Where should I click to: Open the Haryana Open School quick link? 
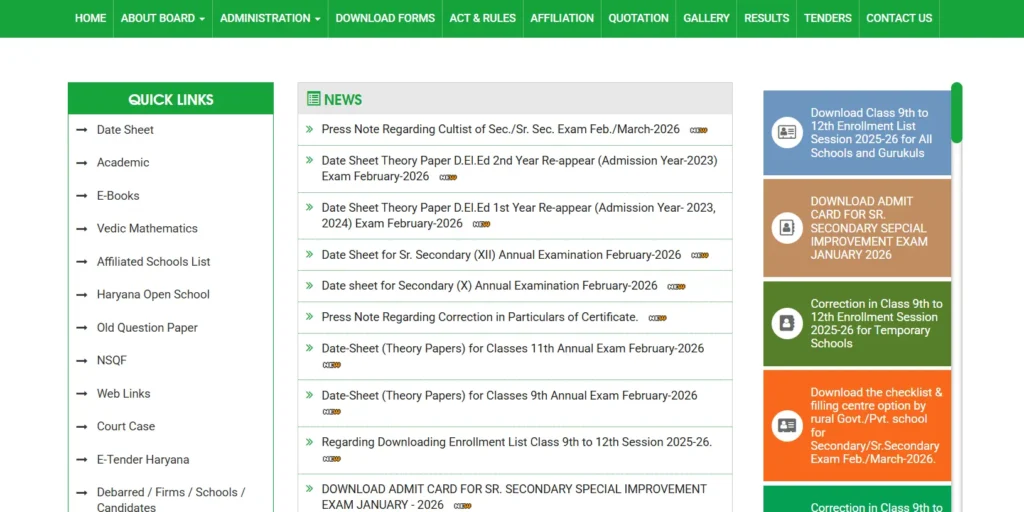(x=153, y=295)
